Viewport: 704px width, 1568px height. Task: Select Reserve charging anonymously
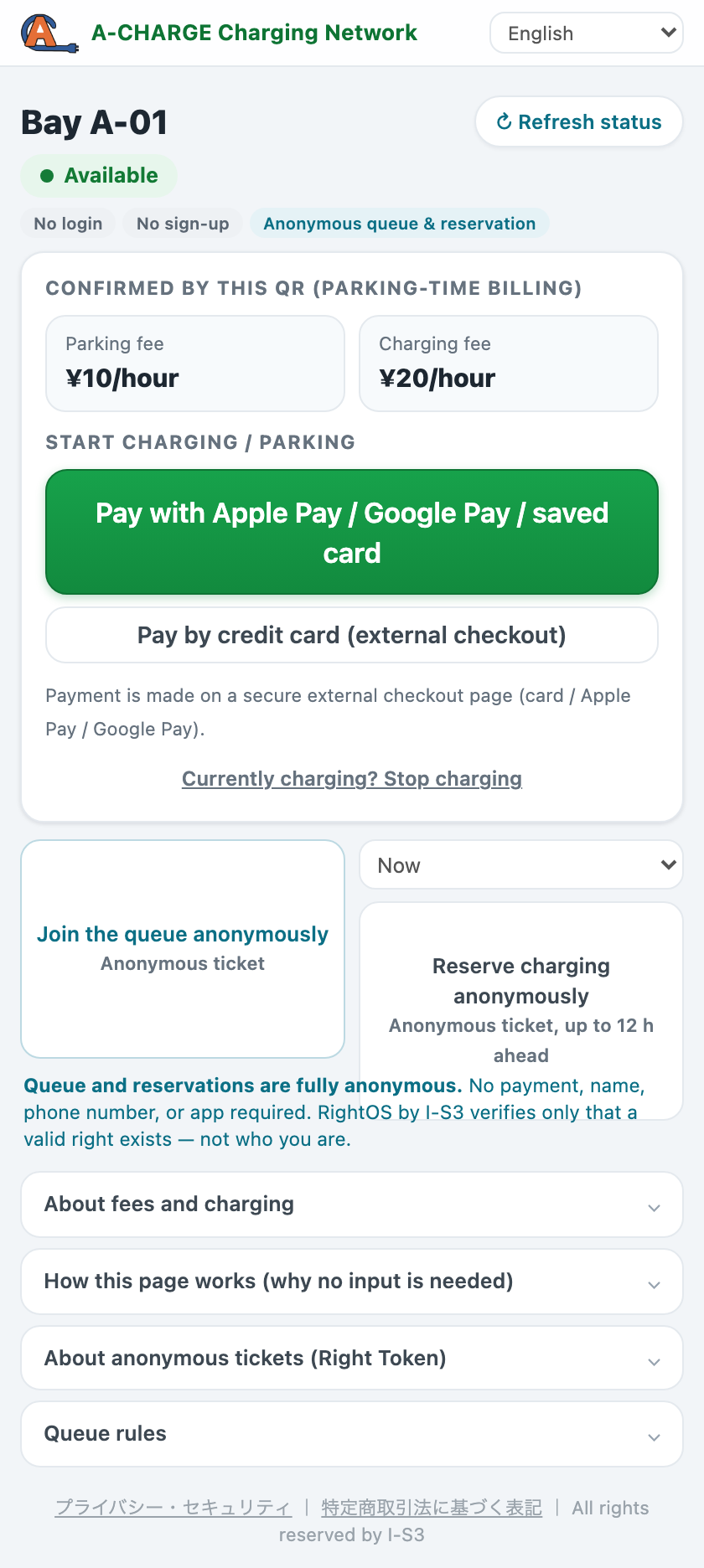coord(521,1010)
